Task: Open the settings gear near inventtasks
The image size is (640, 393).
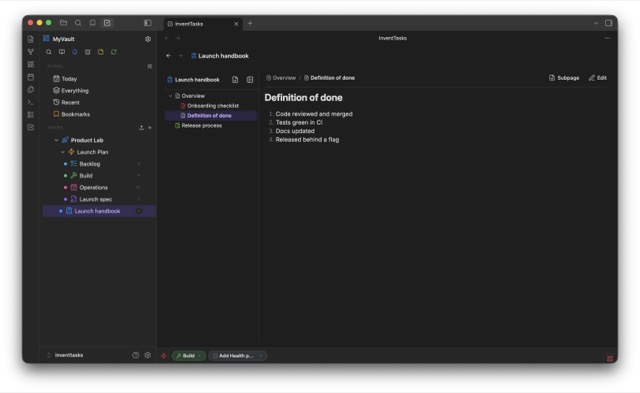Action: 148,355
